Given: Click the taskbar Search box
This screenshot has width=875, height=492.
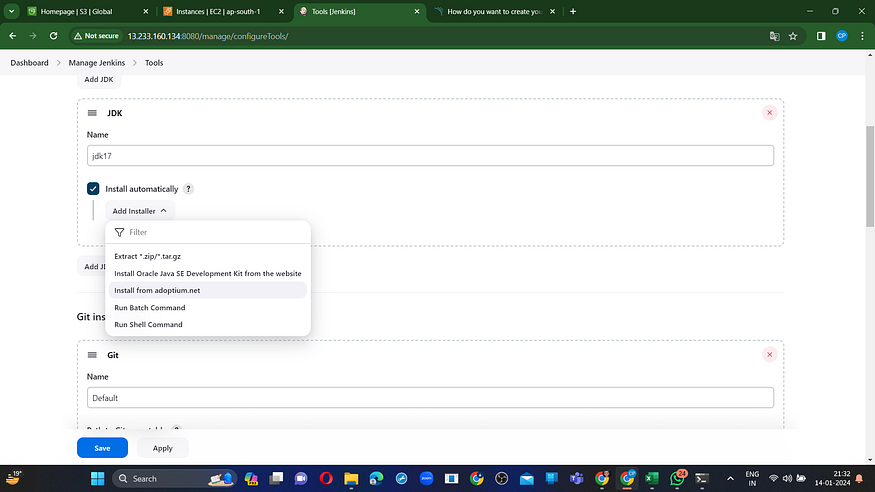Looking at the screenshot, I should click(174, 479).
